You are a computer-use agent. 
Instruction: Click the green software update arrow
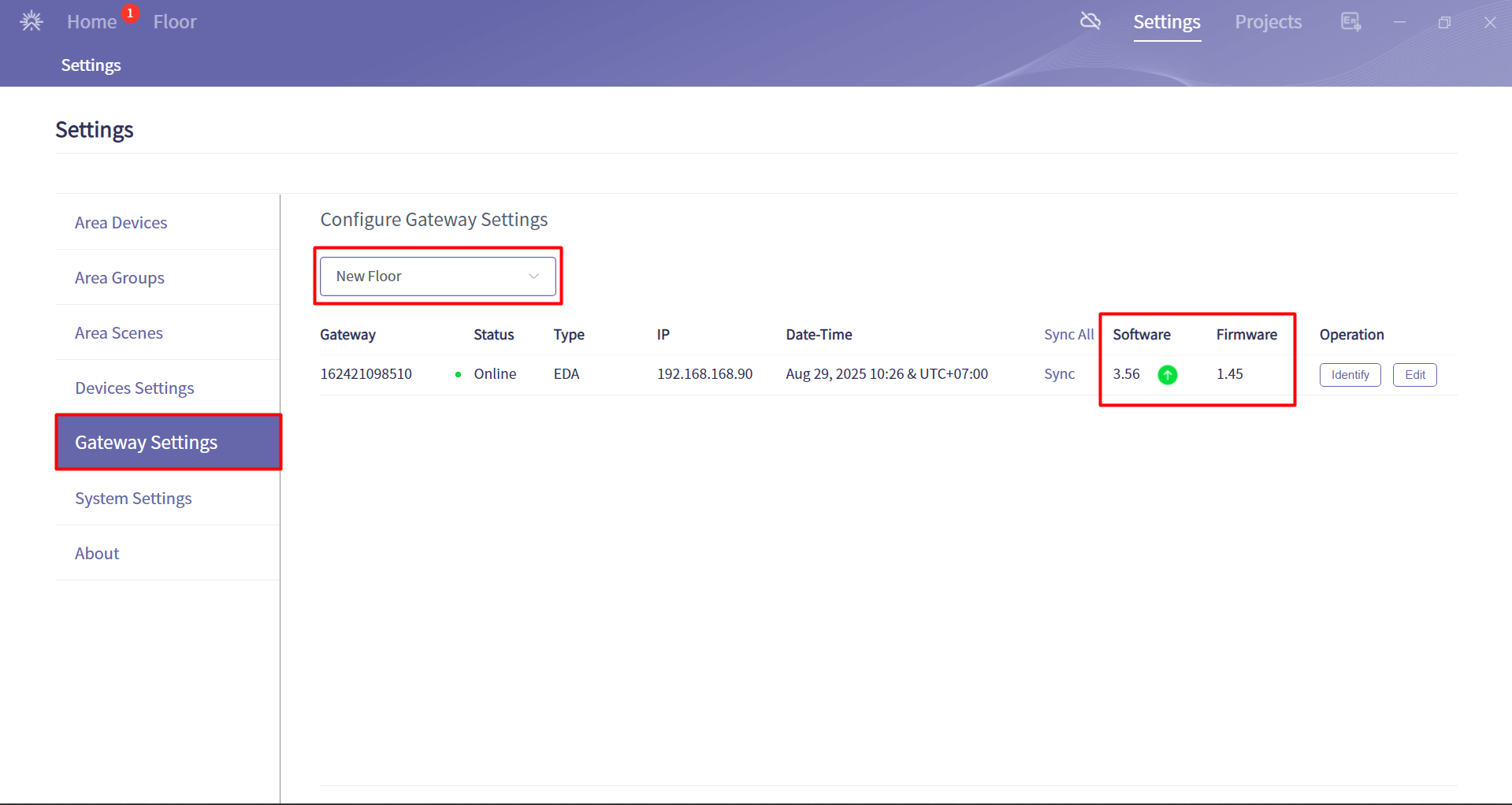pyautogui.click(x=1168, y=375)
